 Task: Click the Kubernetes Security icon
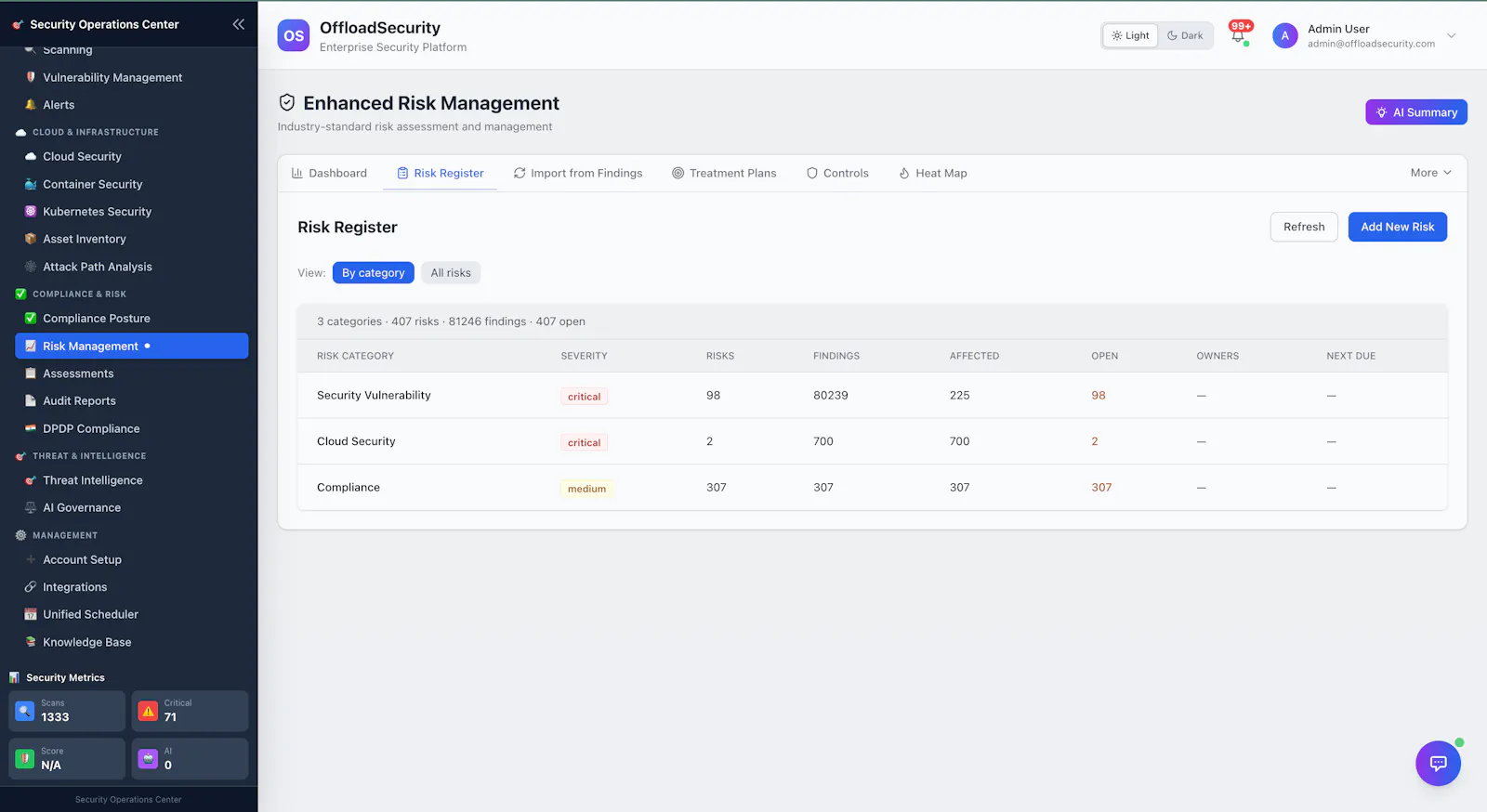pyautogui.click(x=31, y=211)
